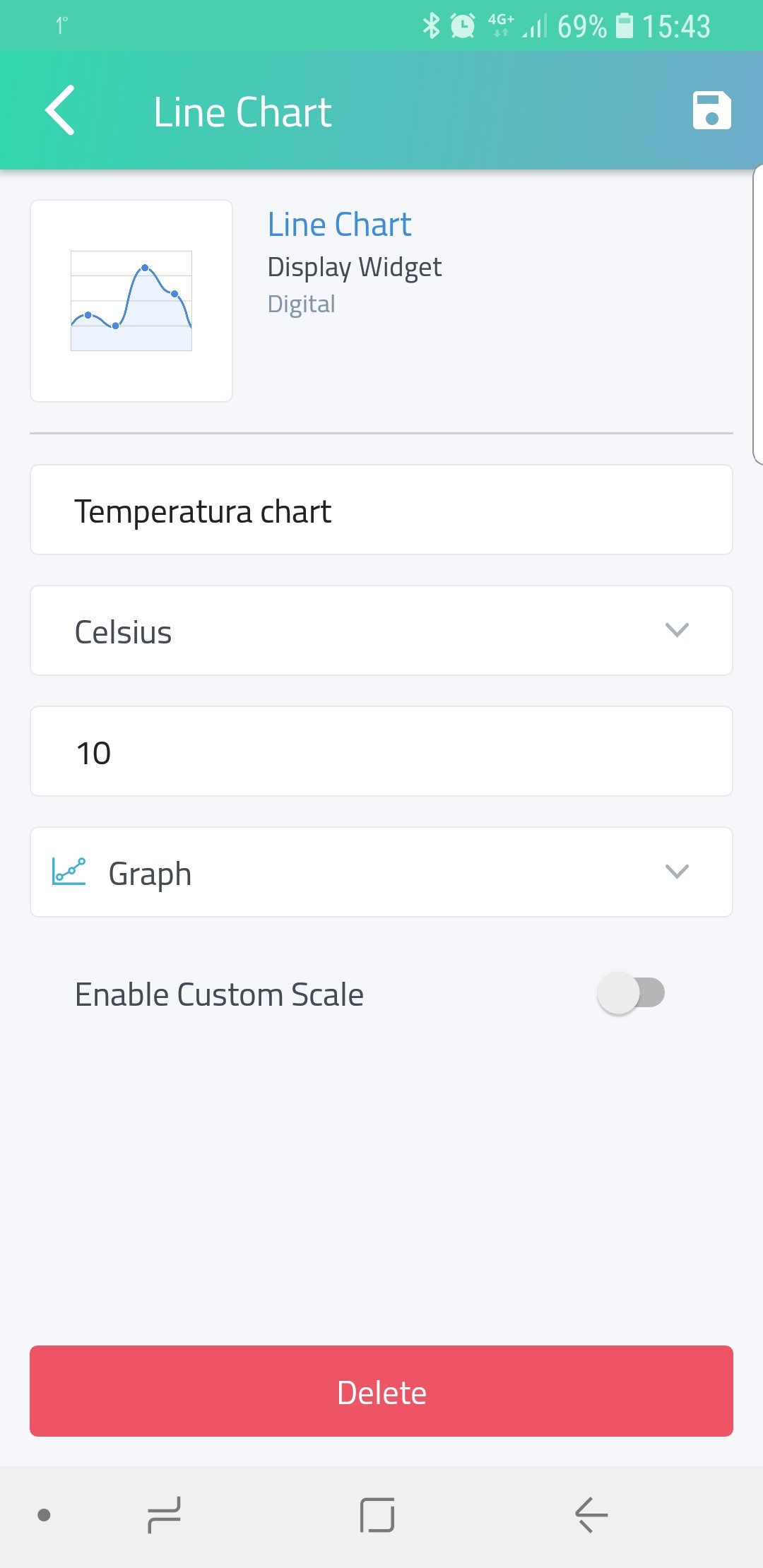Save the Line Chart widget settings
The width and height of the screenshot is (763, 1568).
(x=711, y=111)
